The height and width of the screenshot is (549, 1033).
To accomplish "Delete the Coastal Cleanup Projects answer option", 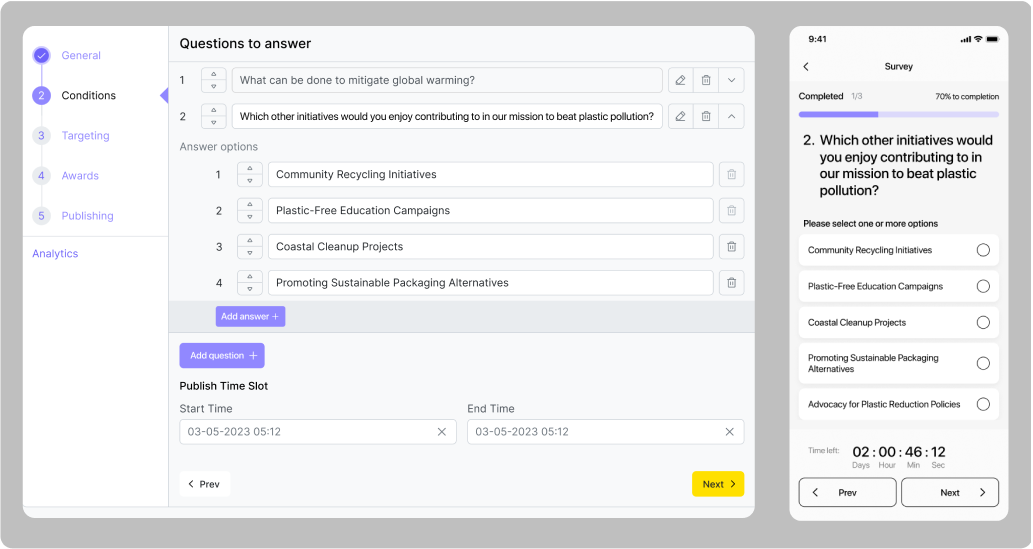I will 731,247.
